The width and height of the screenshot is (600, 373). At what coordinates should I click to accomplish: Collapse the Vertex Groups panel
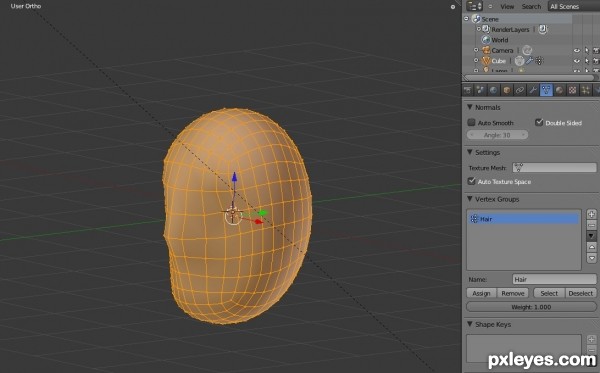pyautogui.click(x=470, y=199)
